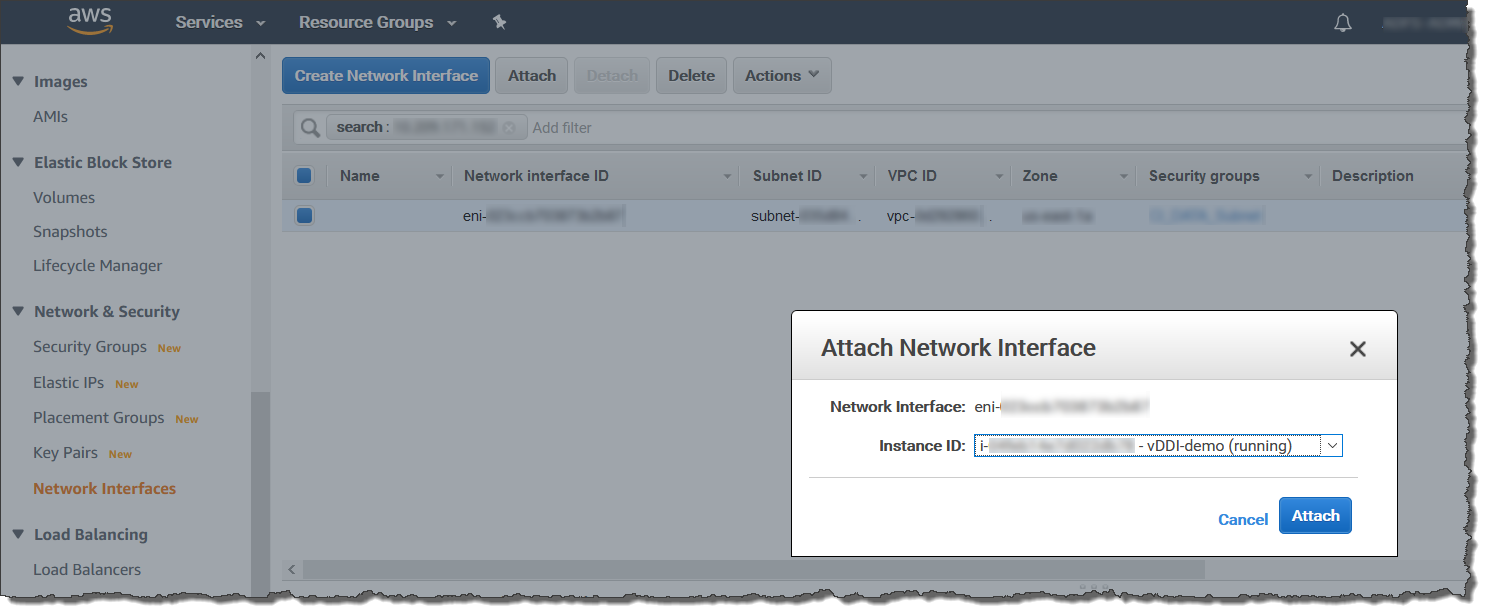
Task: Click the search magnifier icon
Action: tap(310, 127)
